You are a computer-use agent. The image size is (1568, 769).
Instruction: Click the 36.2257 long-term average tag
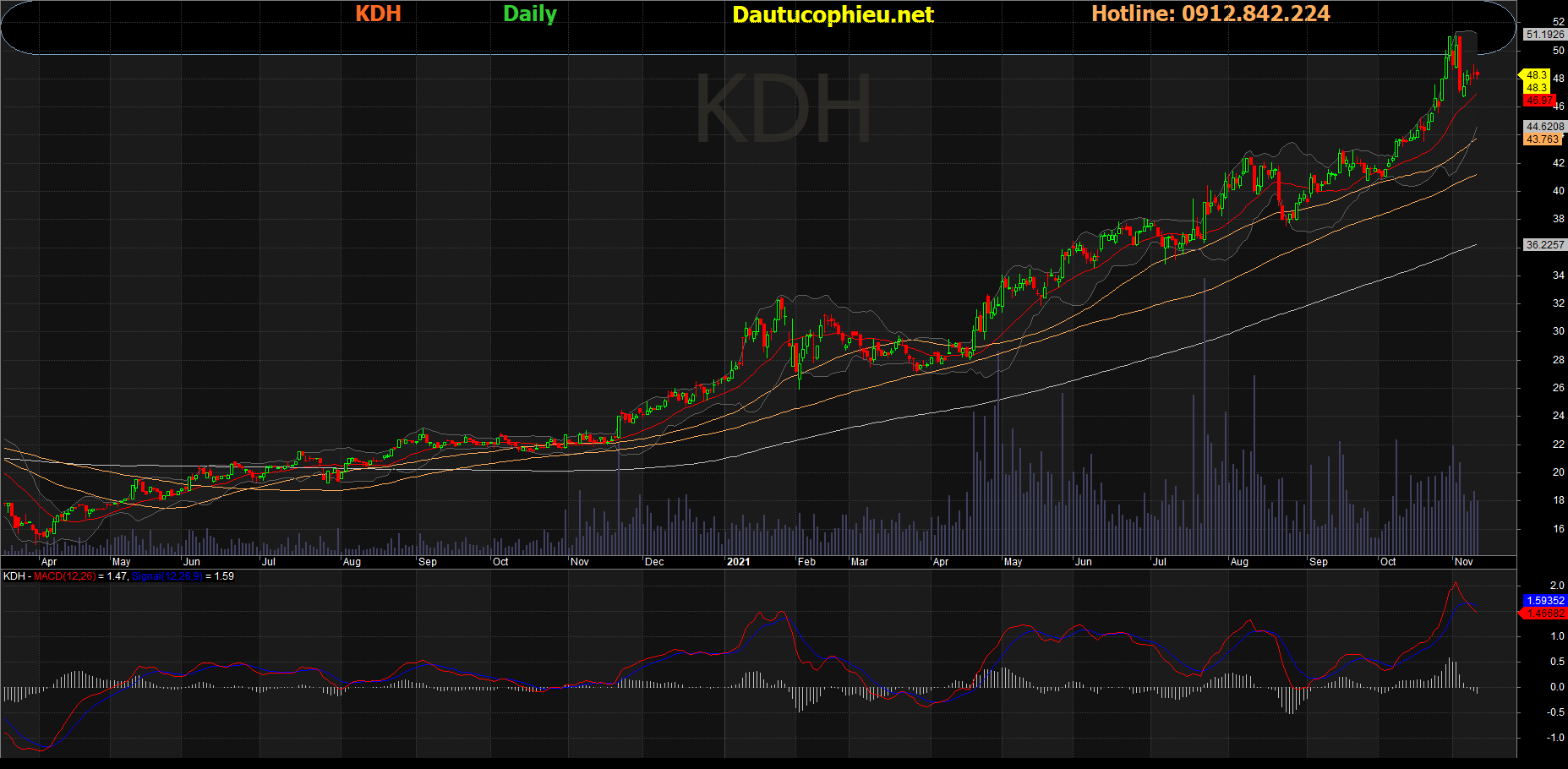coord(1544,245)
